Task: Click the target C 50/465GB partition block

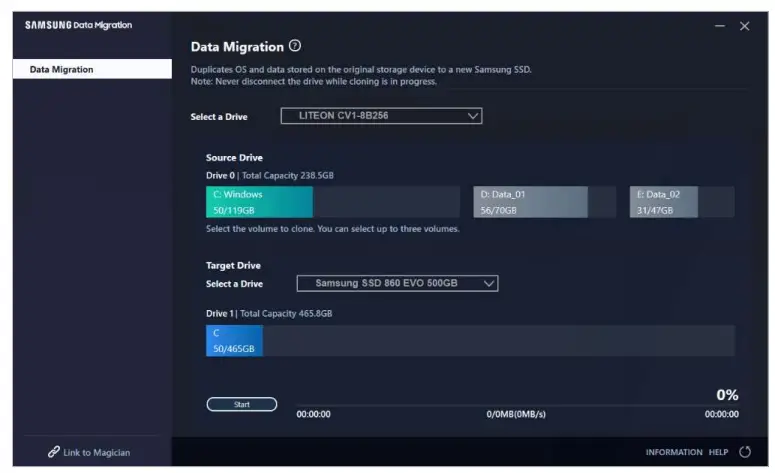Action: tap(234, 341)
